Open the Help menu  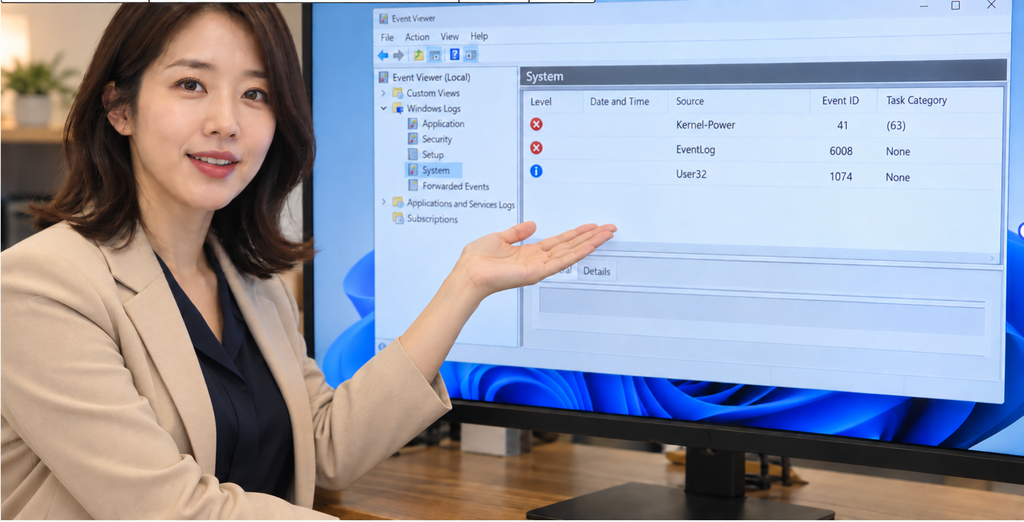point(479,36)
